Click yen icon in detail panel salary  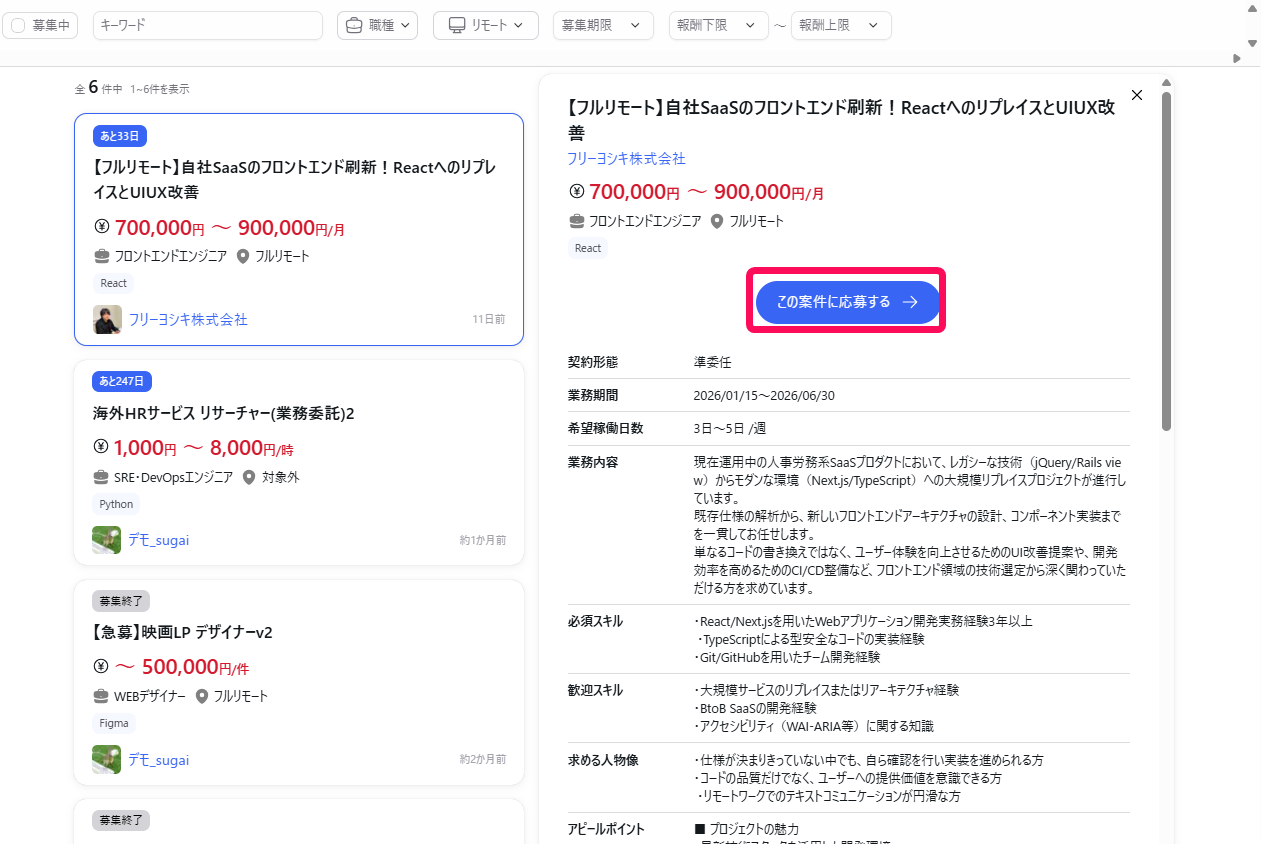[x=576, y=191]
